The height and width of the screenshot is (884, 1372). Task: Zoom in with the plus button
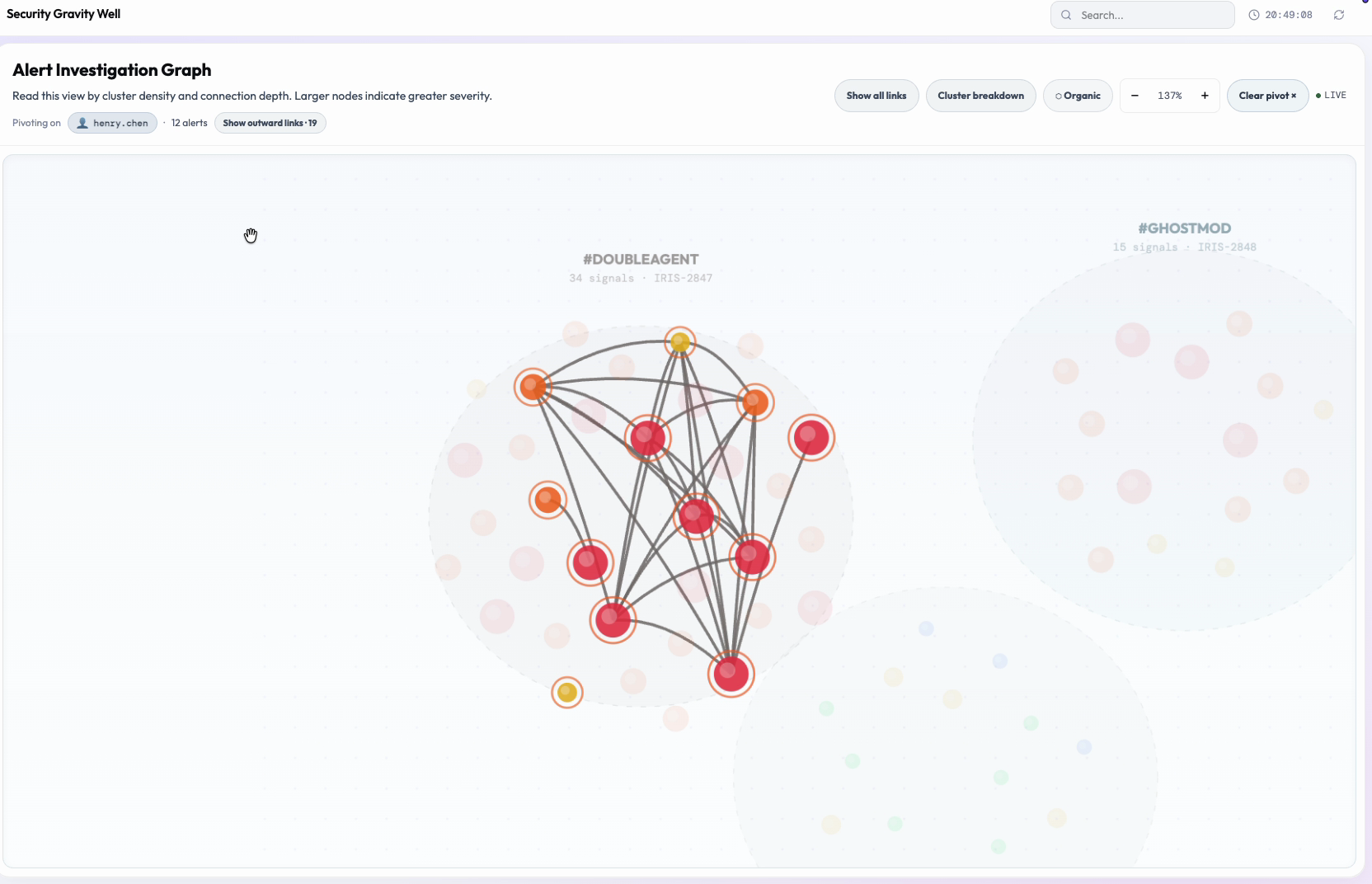click(1205, 96)
